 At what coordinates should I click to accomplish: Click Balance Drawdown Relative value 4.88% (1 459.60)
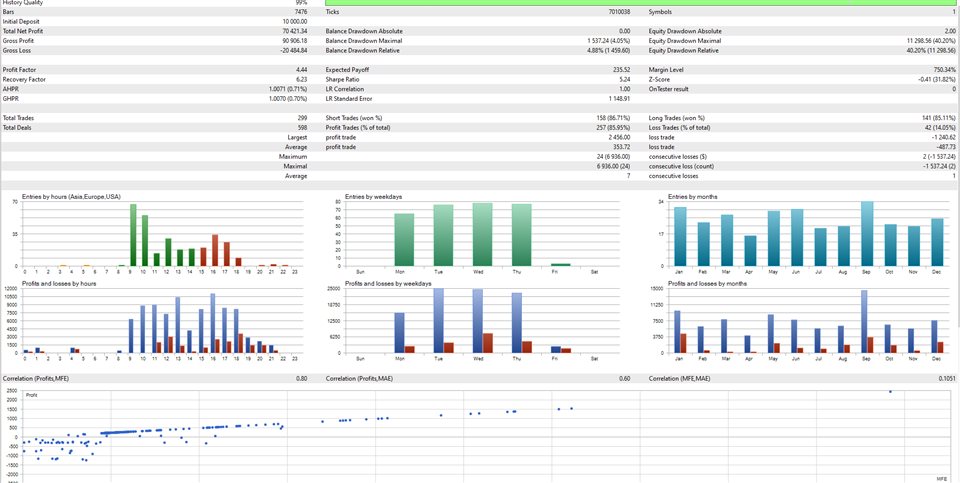[608, 50]
